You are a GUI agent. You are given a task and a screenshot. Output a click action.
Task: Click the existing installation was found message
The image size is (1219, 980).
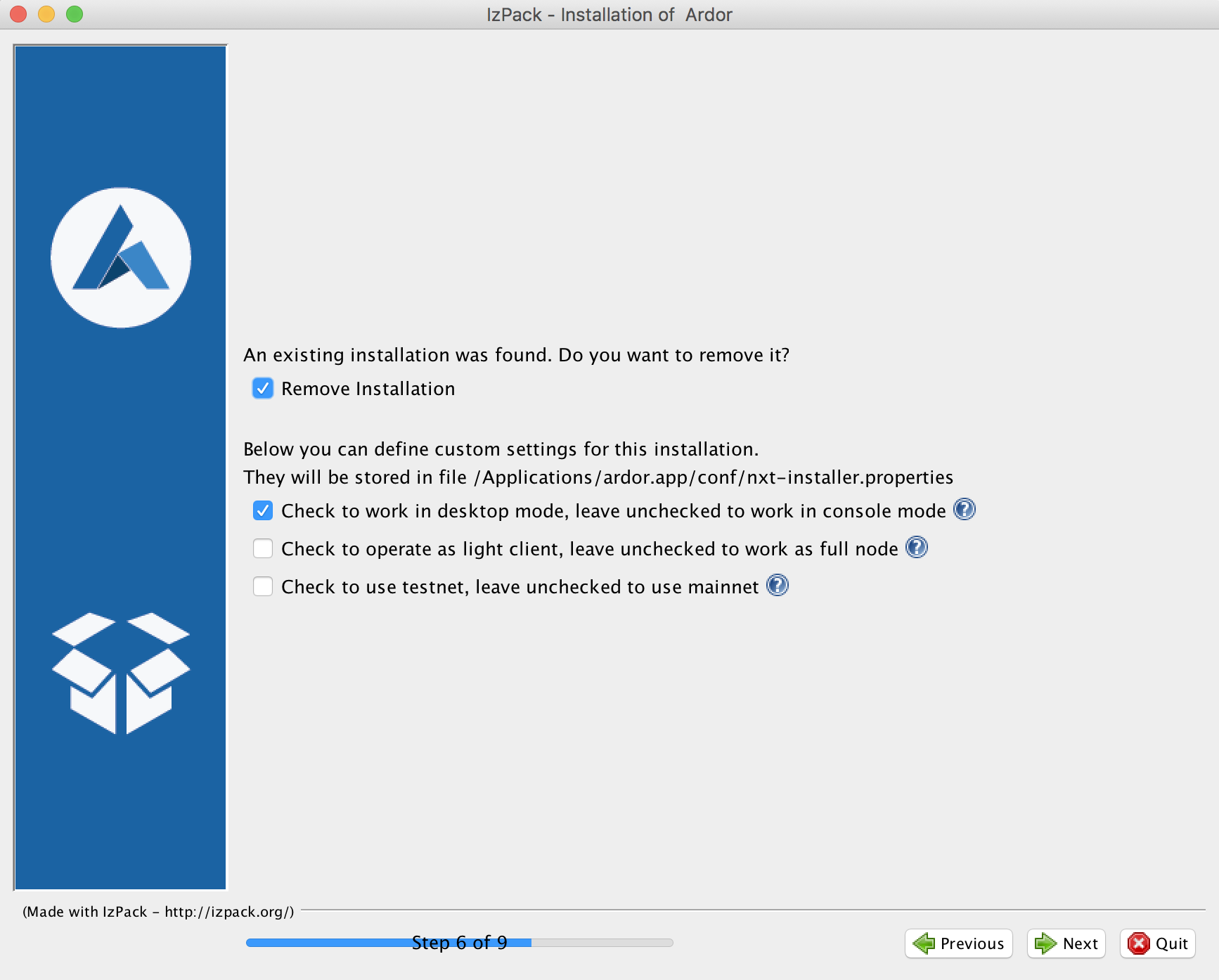[x=516, y=355]
